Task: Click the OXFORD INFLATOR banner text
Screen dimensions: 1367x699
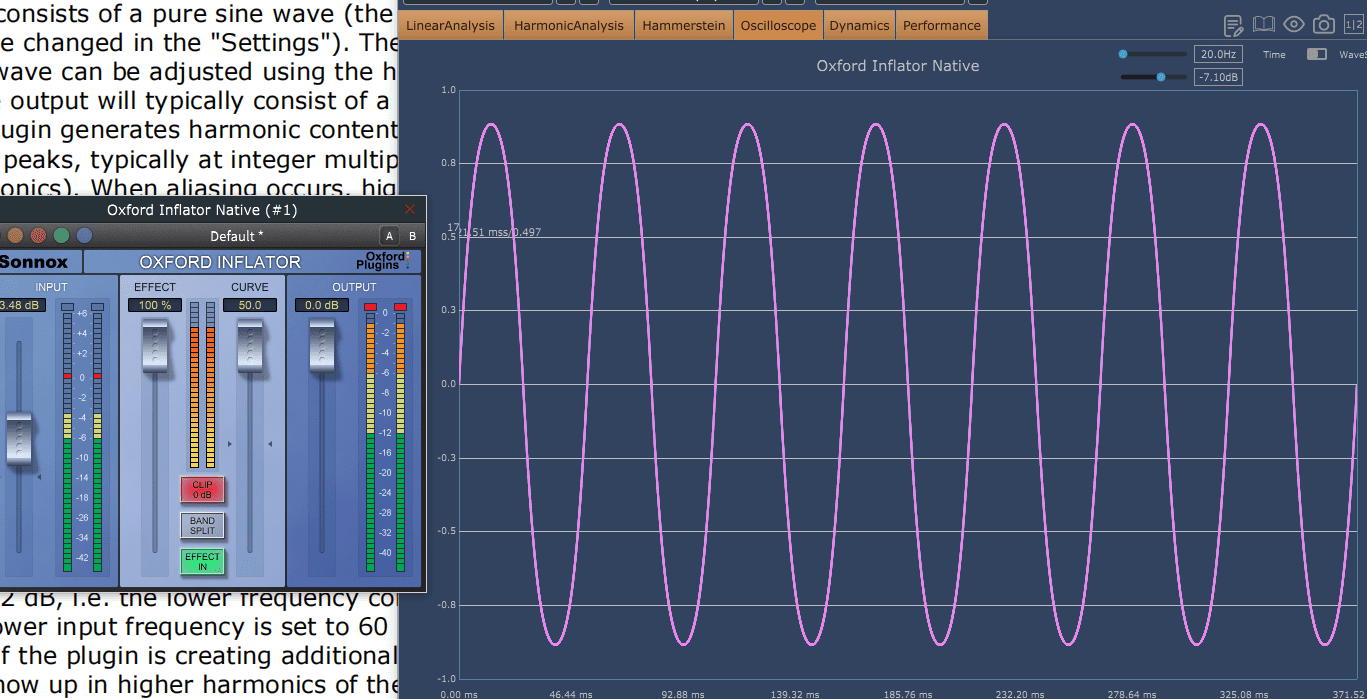Action: click(x=220, y=262)
